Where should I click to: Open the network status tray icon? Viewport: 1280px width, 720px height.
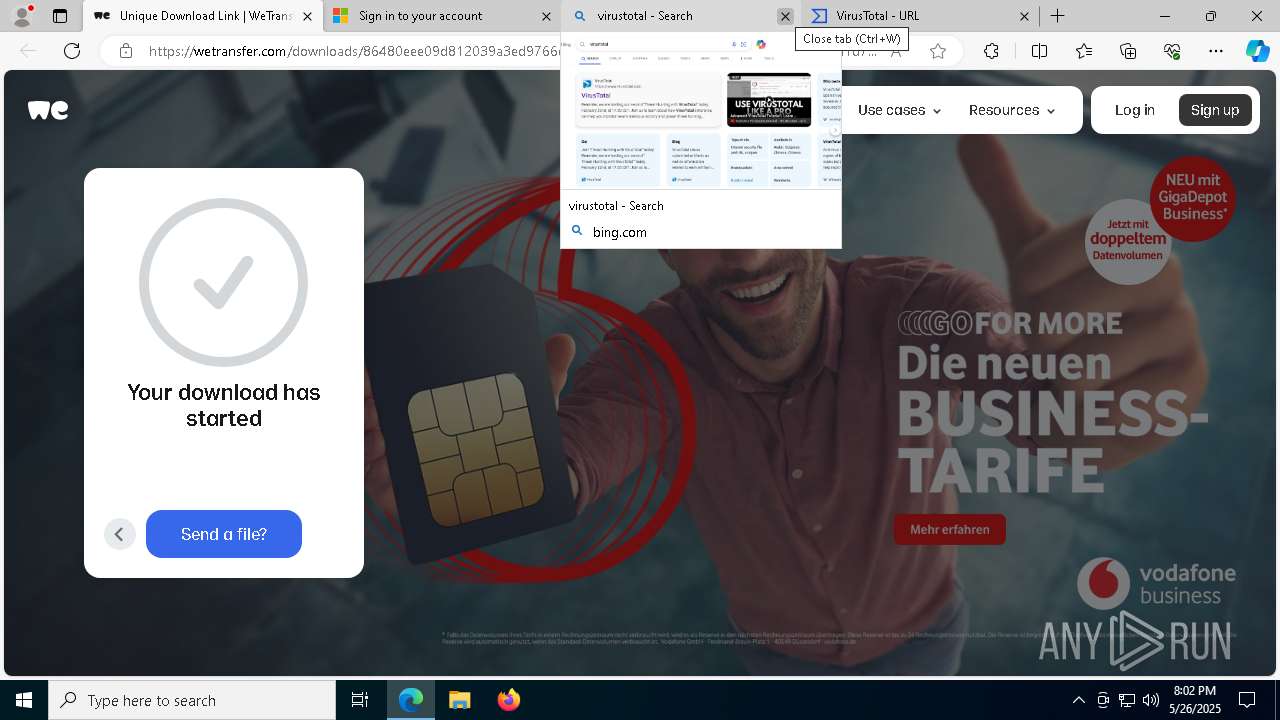click(1127, 700)
